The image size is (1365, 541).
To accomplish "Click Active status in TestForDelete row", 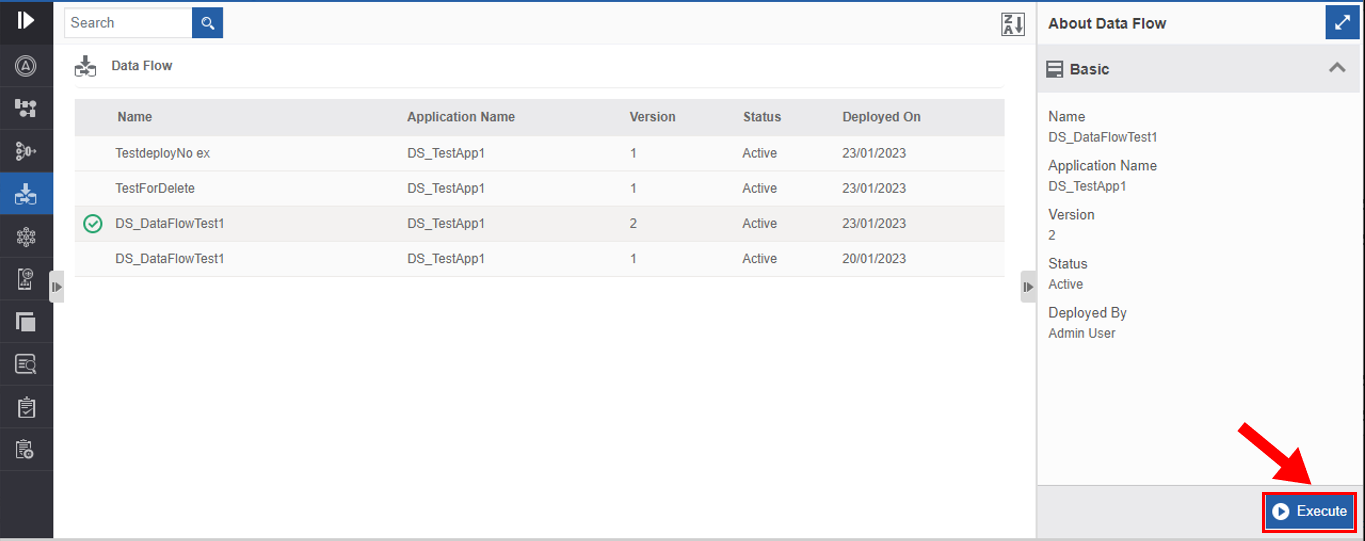I will (x=760, y=188).
